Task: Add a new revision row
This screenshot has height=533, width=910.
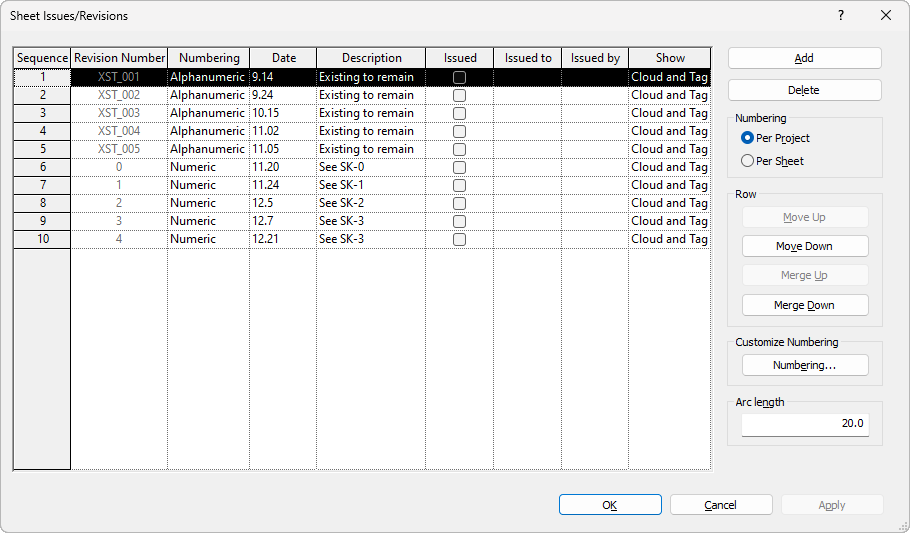Action: tap(804, 58)
